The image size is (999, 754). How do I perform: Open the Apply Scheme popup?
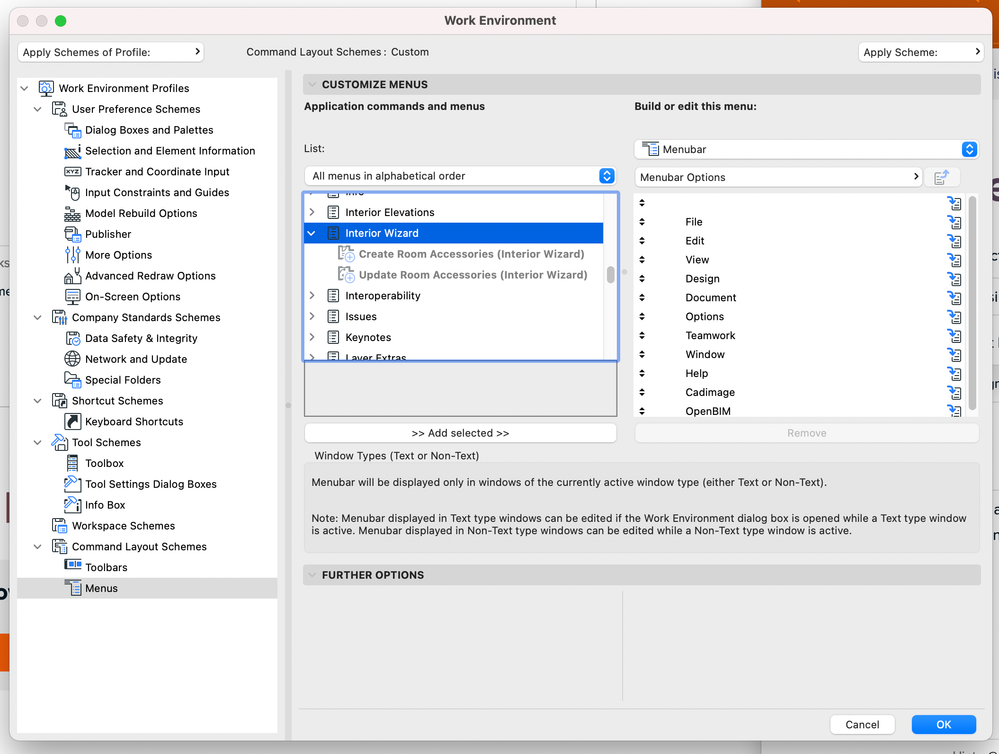pyautogui.click(x=921, y=52)
